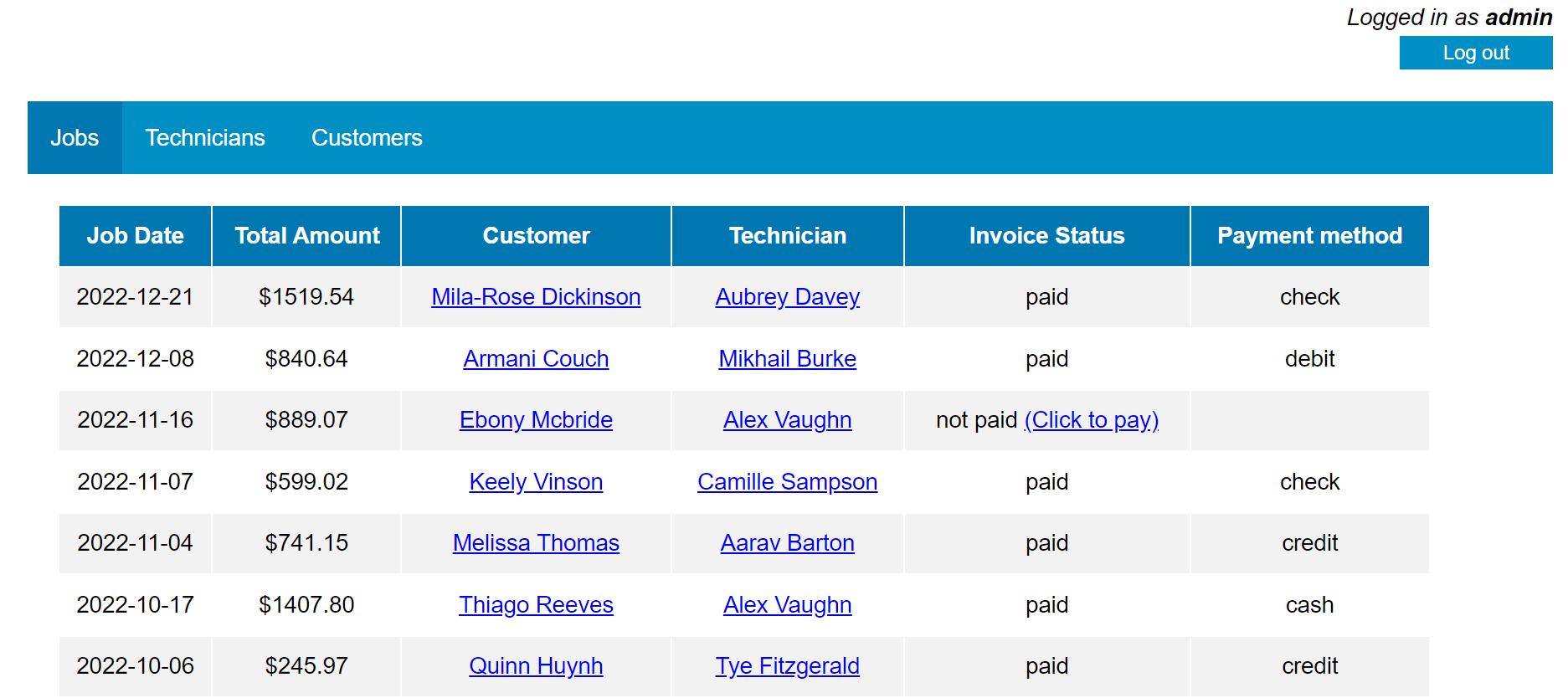View technician Mikhail Burke
This screenshot has height=698, width=1568.
[787, 359]
